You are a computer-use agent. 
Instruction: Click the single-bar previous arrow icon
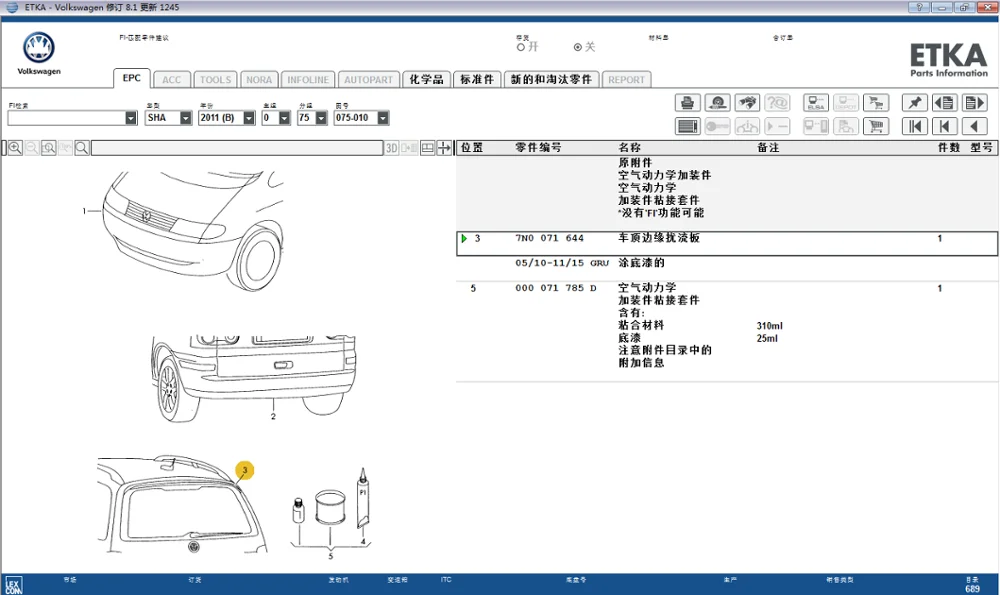pos(945,126)
